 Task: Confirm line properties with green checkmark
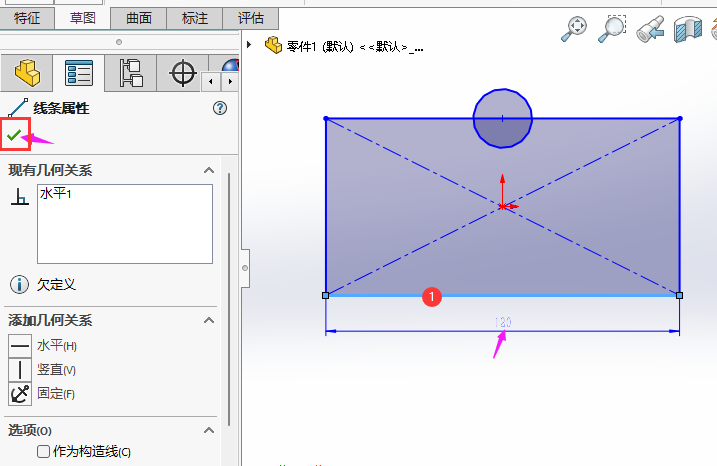pyautogui.click(x=14, y=134)
